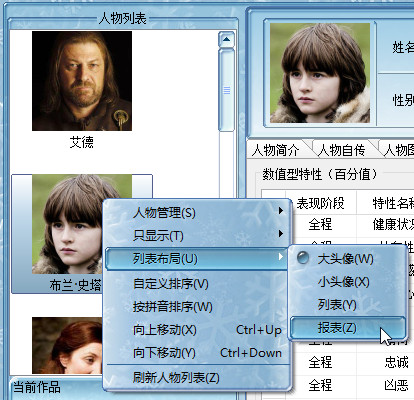
Task: Expand the 只显示(T) submenu
Action: point(196,235)
